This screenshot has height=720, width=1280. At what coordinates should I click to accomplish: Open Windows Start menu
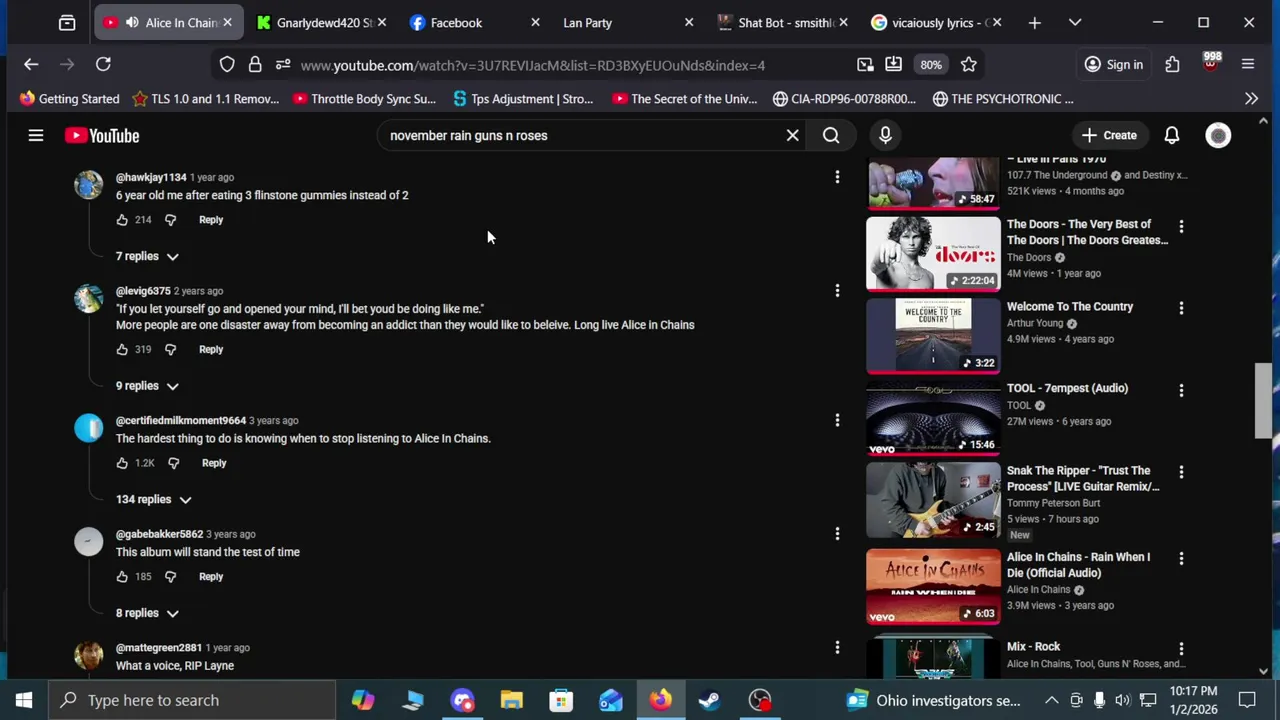pyautogui.click(x=23, y=700)
